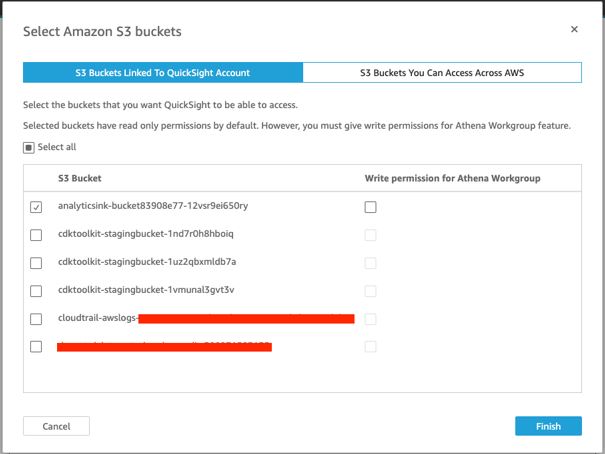Viewport: 605px width, 454px height.
Task: Click bucket name cdktoolkit-stagingbucket-1nd7r0h8hboiq
Action: 146,234
